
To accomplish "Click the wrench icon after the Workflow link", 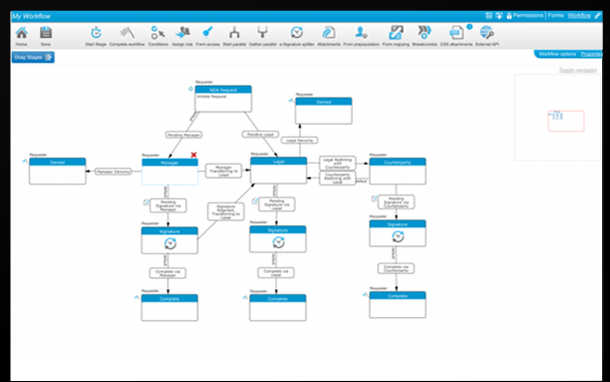I will 597,16.
